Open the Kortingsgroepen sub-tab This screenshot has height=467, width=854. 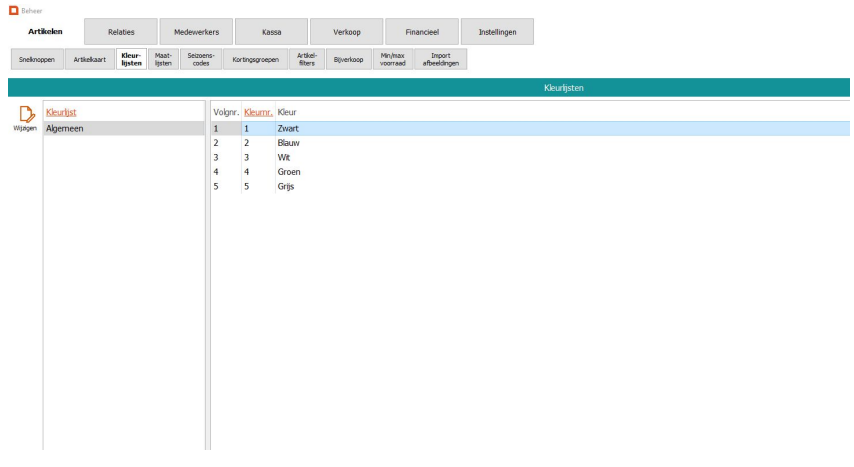click(x=255, y=60)
